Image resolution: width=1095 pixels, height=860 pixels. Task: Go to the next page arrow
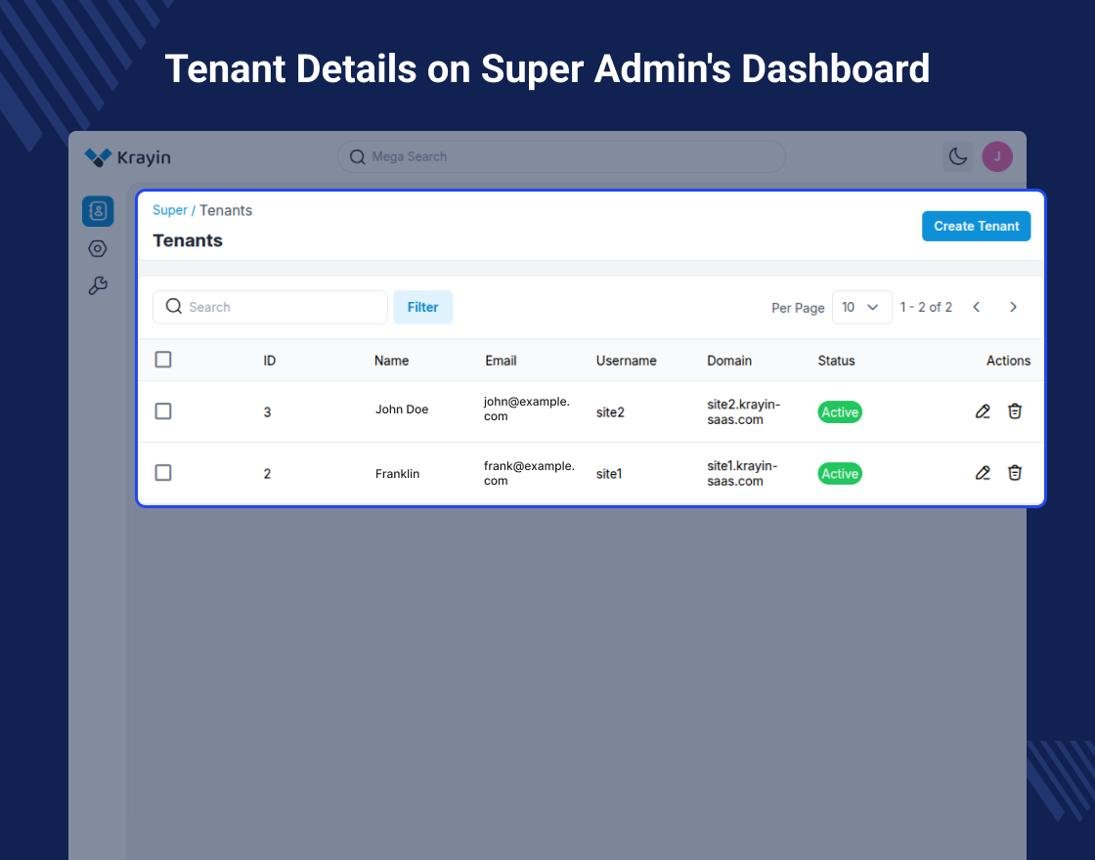point(1013,307)
